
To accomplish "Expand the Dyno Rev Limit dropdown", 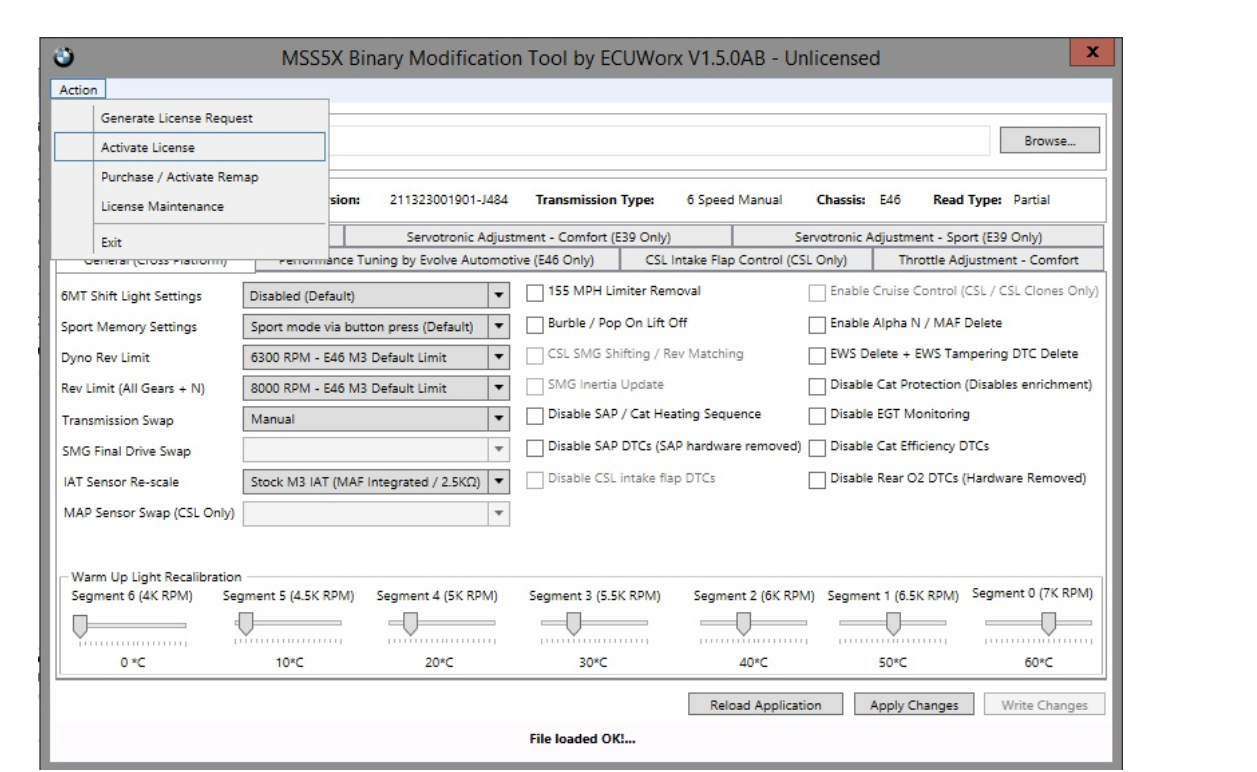I will click(497, 358).
